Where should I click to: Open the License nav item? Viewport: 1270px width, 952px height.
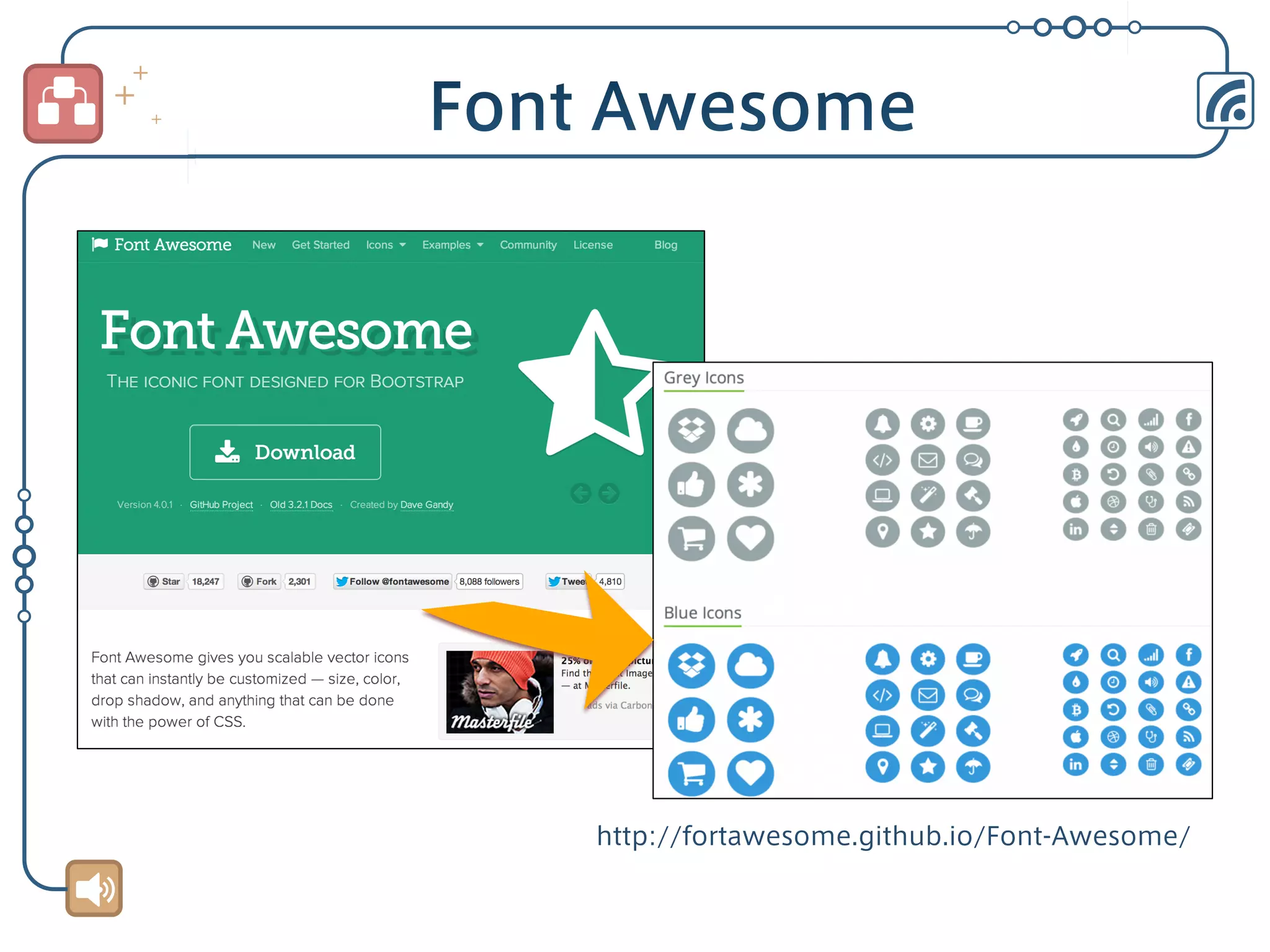coord(593,245)
